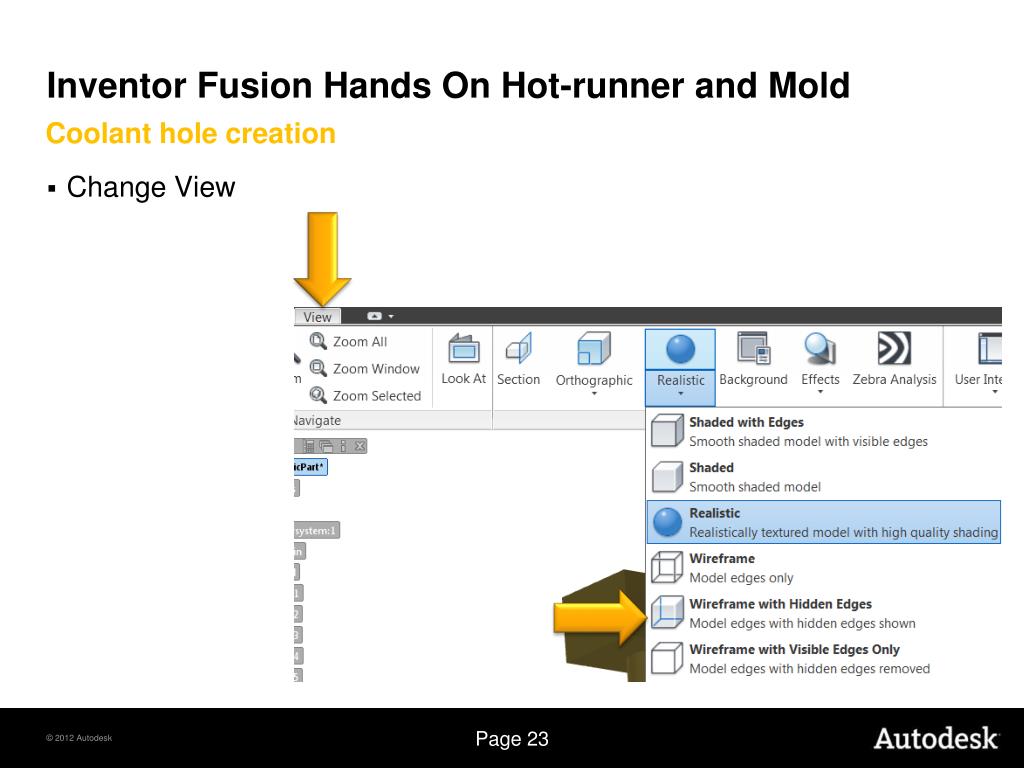The width and height of the screenshot is (1024, 768).
Task: Select the system:1 node in browser tree
Action: 317,530
